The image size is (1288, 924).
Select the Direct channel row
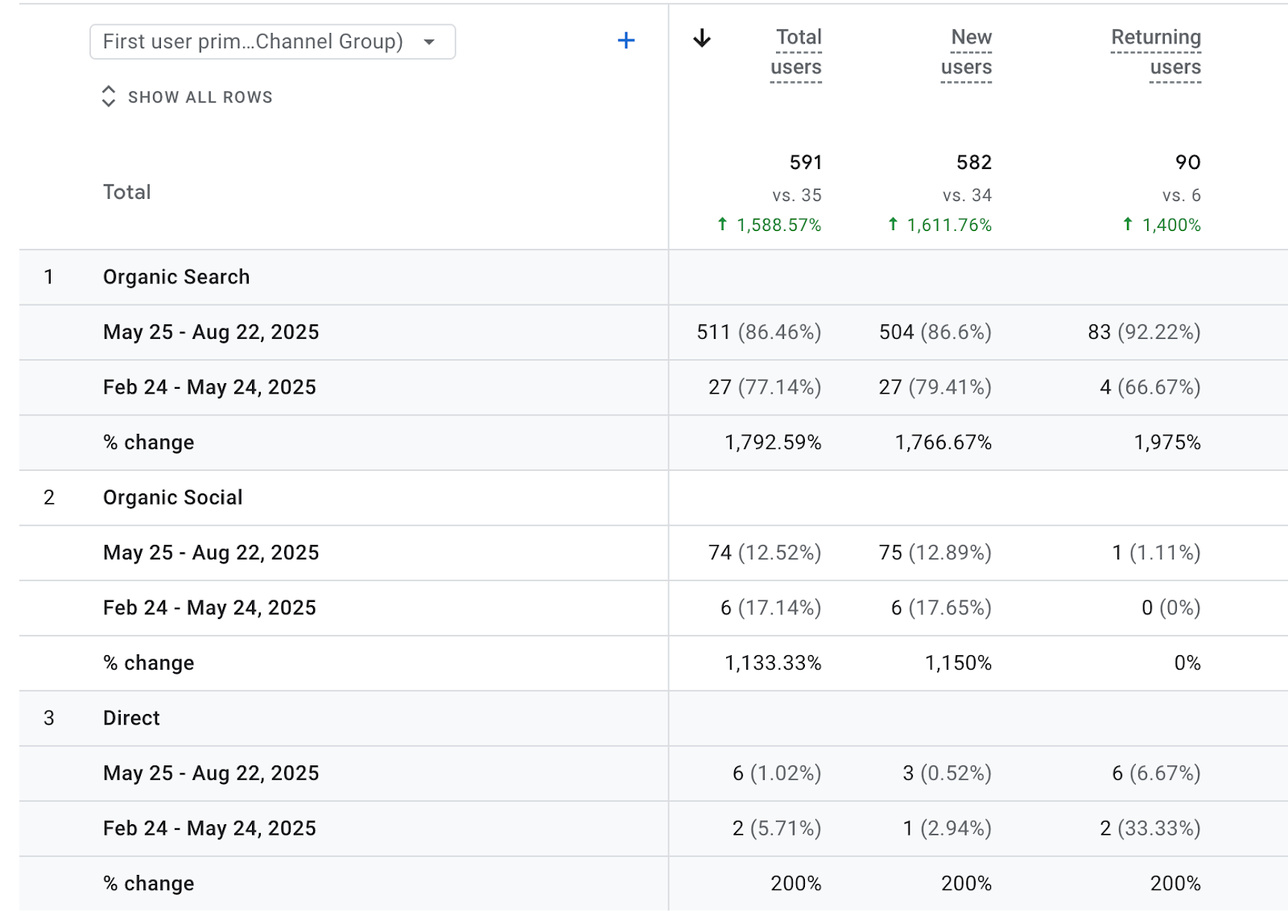coord(131,718)
